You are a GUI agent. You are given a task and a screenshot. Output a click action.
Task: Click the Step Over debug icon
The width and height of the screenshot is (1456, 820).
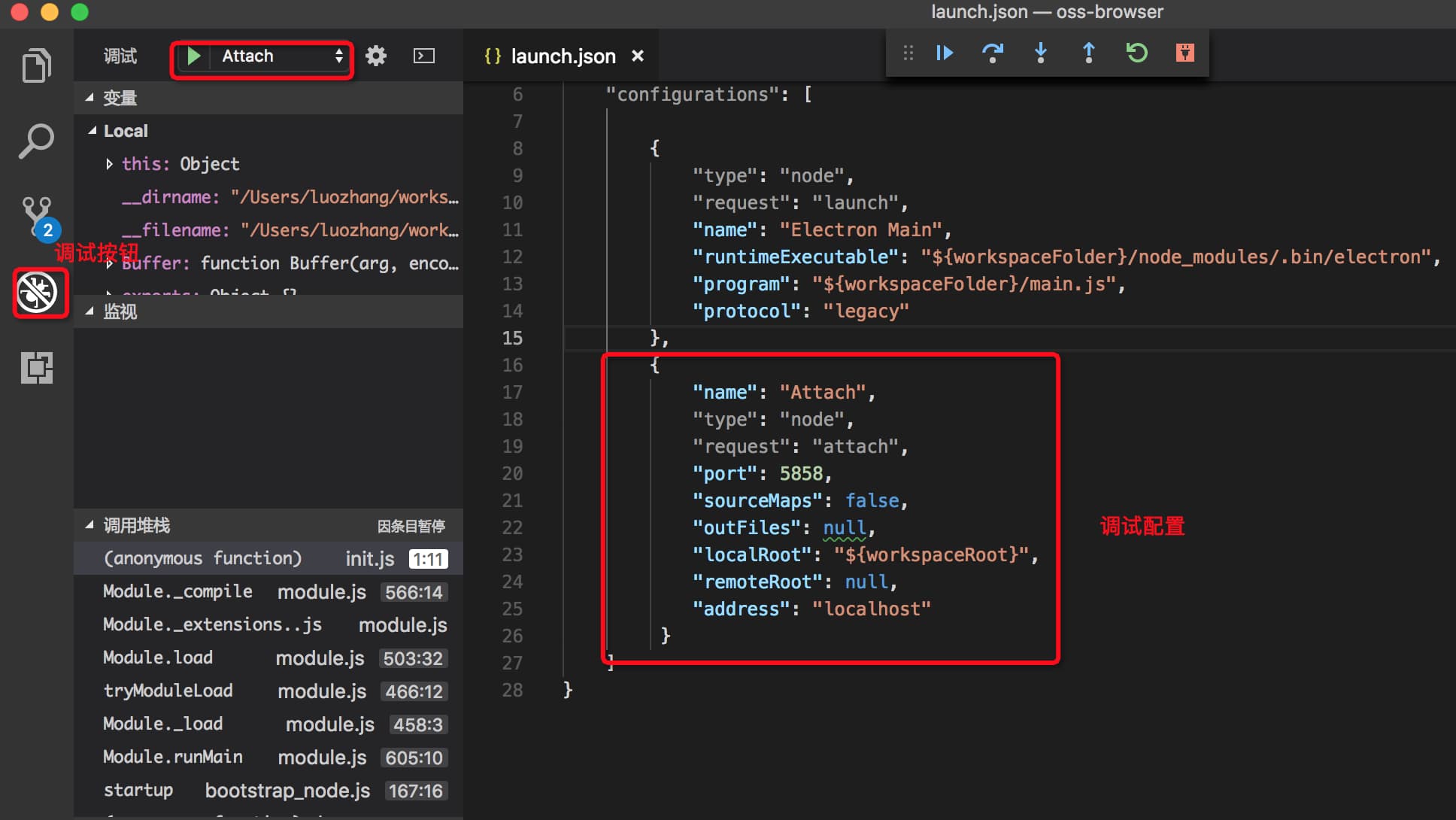tap(992, 53)
